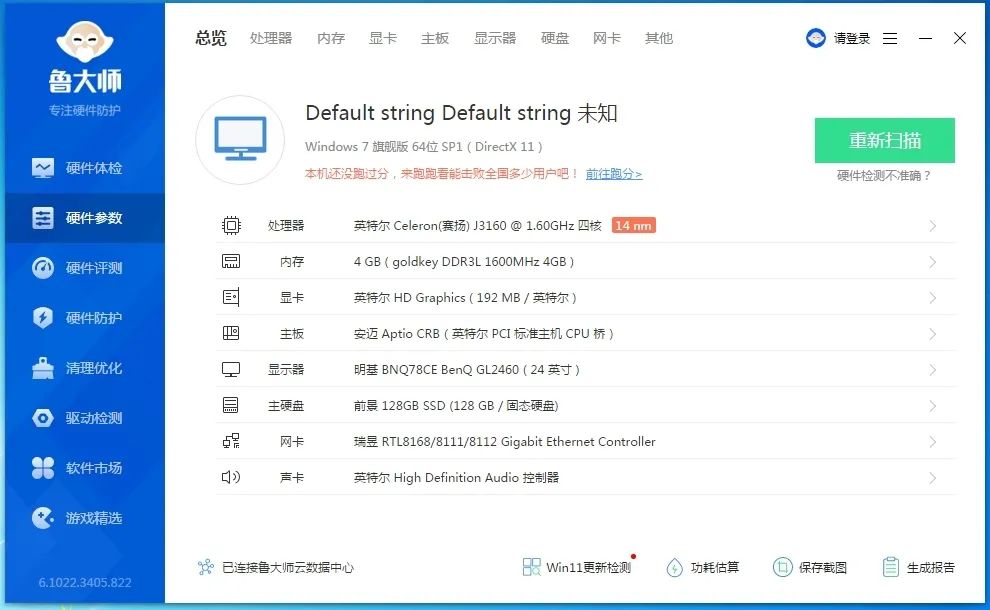
Task: Minimize the 鲁大师 window
Action: [926, 39]
